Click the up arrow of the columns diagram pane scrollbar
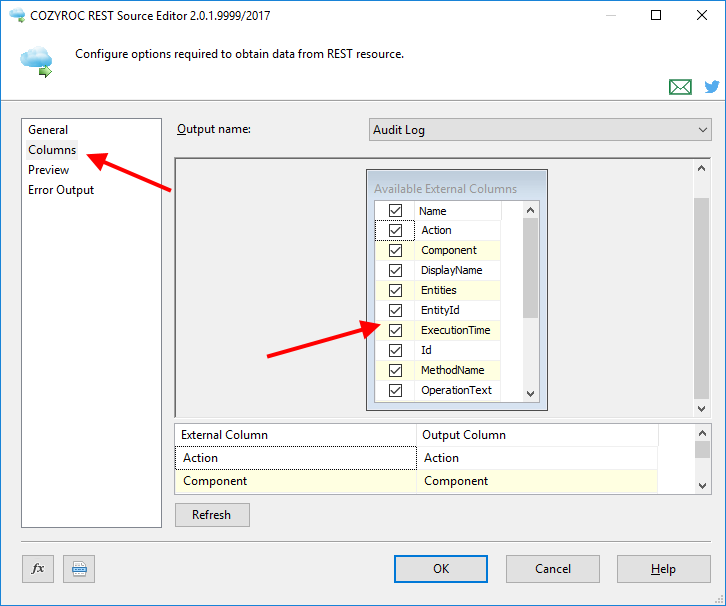 click(x=701, y=169)
